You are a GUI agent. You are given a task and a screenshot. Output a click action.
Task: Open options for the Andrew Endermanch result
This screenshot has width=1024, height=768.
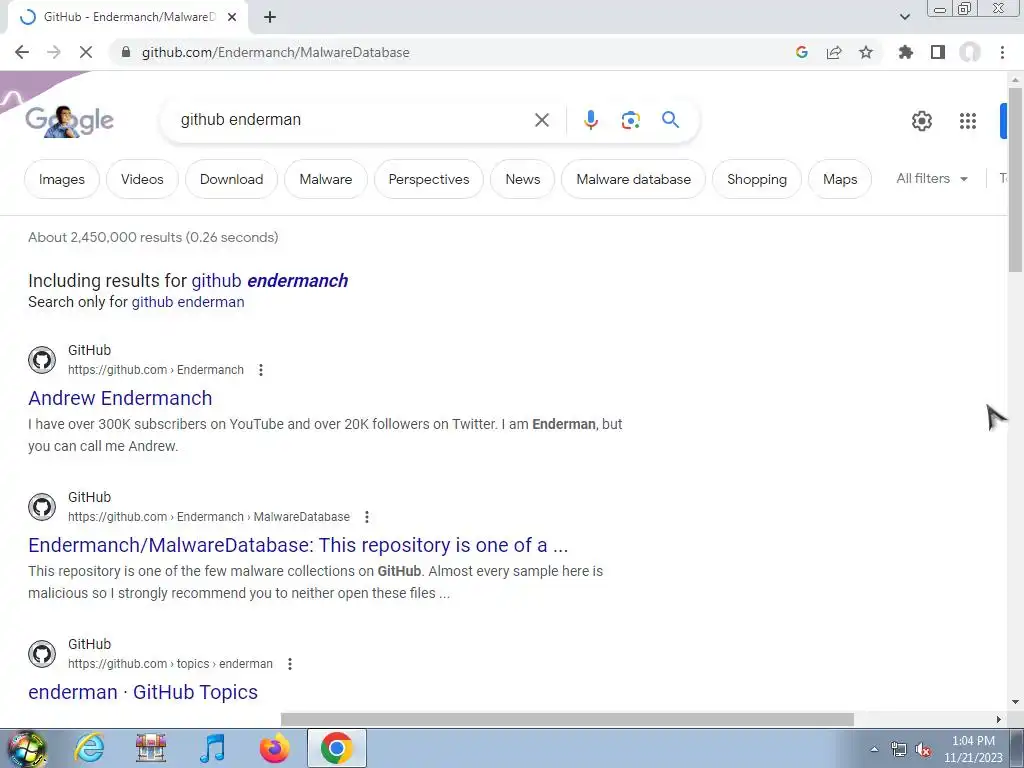click(261, 370)
